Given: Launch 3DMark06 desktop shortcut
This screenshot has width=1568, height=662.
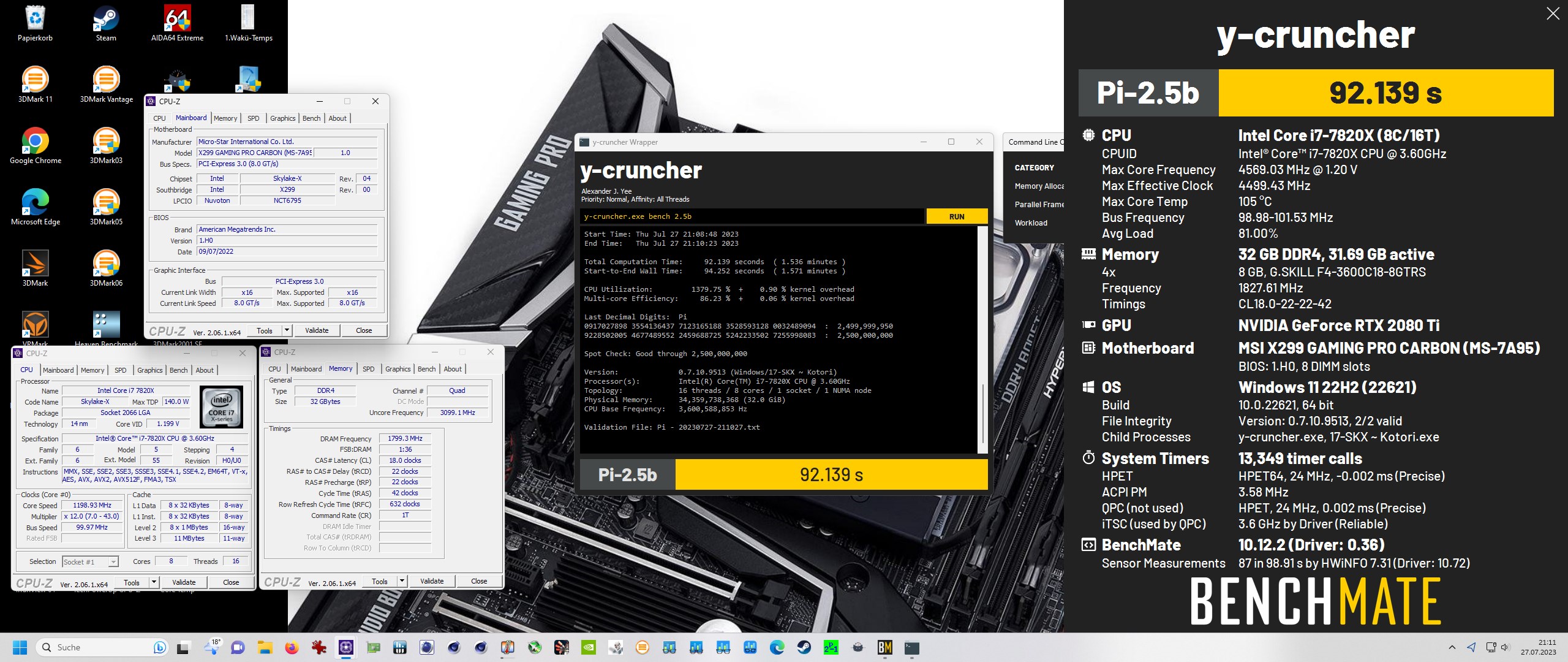Looking at the screenshot, I should (x=106, y=268).
